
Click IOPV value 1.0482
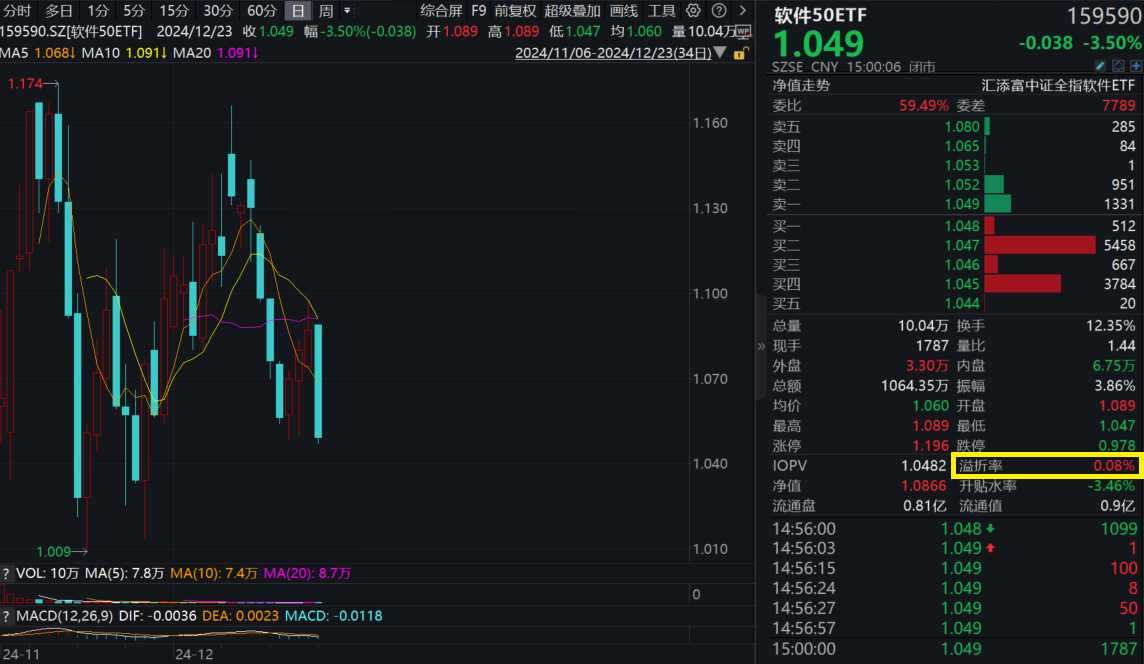[x=924, y=466]
